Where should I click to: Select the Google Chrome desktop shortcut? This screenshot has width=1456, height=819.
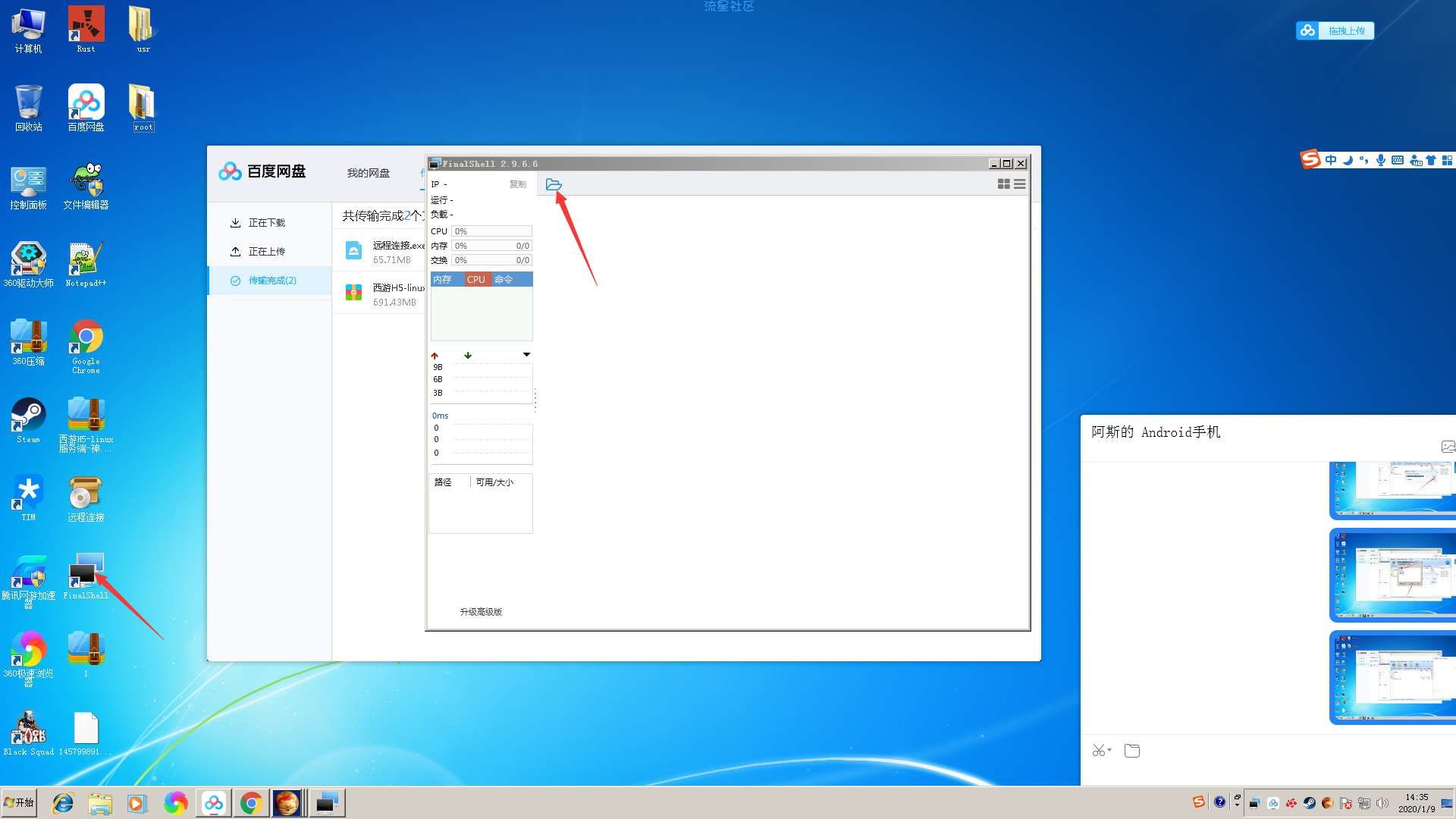(x=86, y=346)
